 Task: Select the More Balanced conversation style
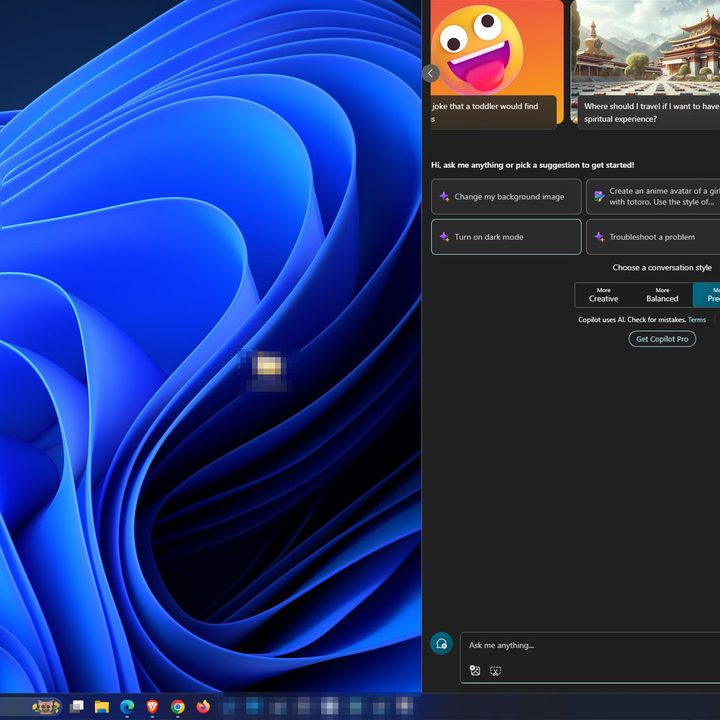point(662,295)
